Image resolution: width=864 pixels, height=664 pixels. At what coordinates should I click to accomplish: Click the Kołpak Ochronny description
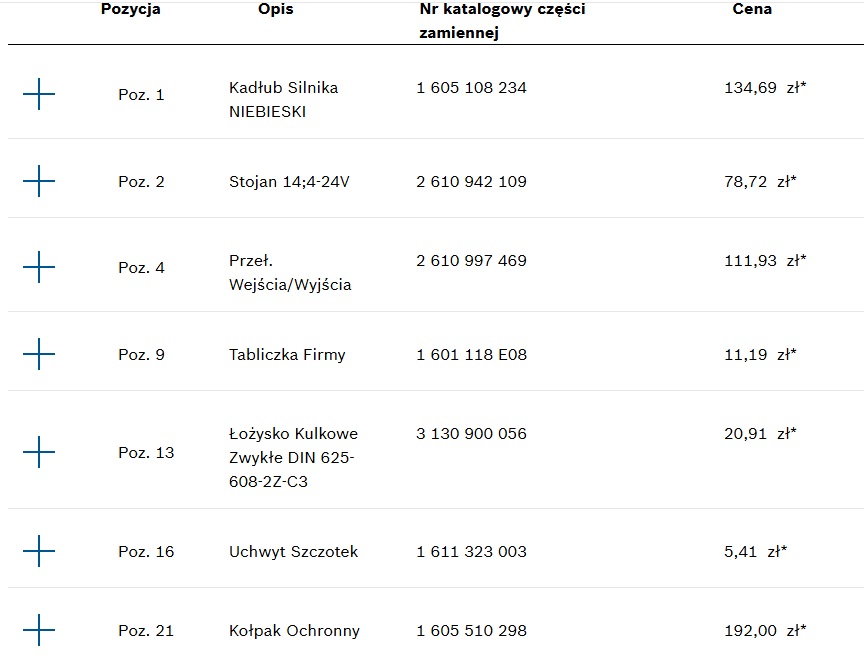pyautogui.click(x=294, y=631)
